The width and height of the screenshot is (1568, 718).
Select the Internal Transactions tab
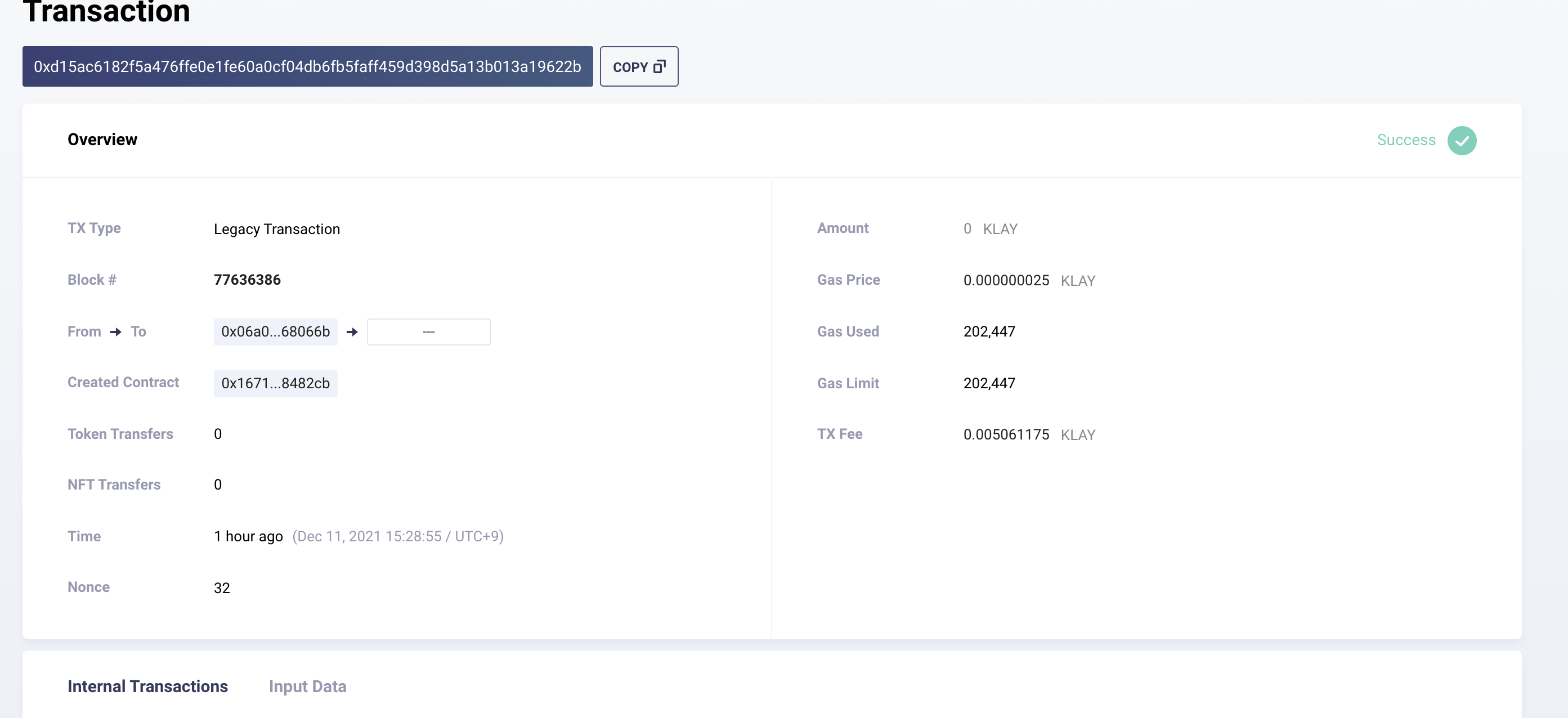click(x=147, y=686)
